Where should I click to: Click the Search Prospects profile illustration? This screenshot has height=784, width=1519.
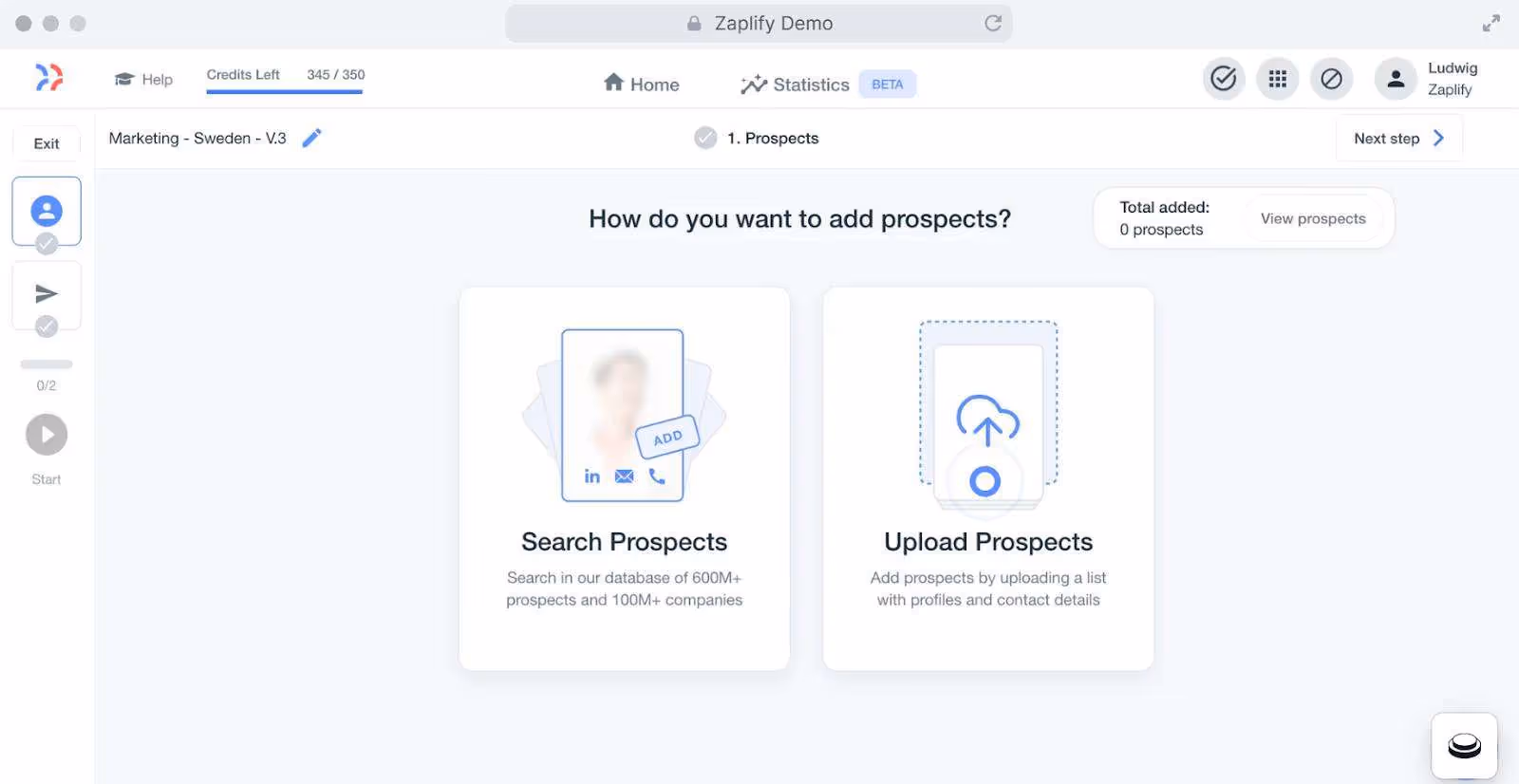624,415
